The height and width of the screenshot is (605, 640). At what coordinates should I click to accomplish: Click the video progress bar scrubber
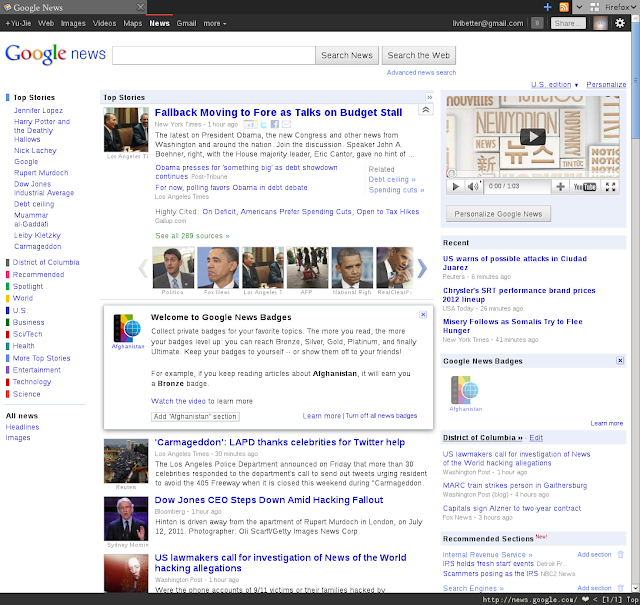[451, 173]
